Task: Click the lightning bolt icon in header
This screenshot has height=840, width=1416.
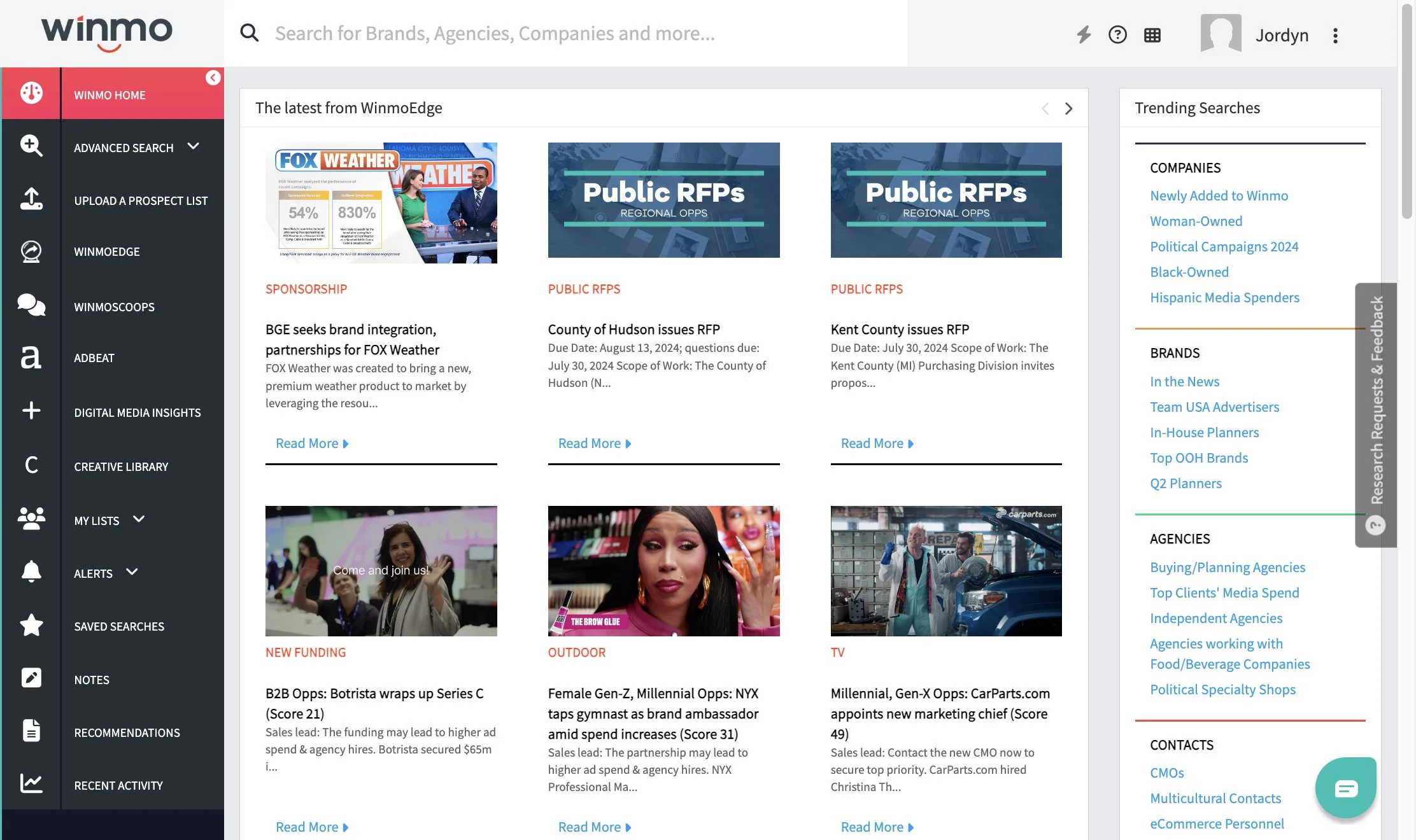Action: point(1084,34)
